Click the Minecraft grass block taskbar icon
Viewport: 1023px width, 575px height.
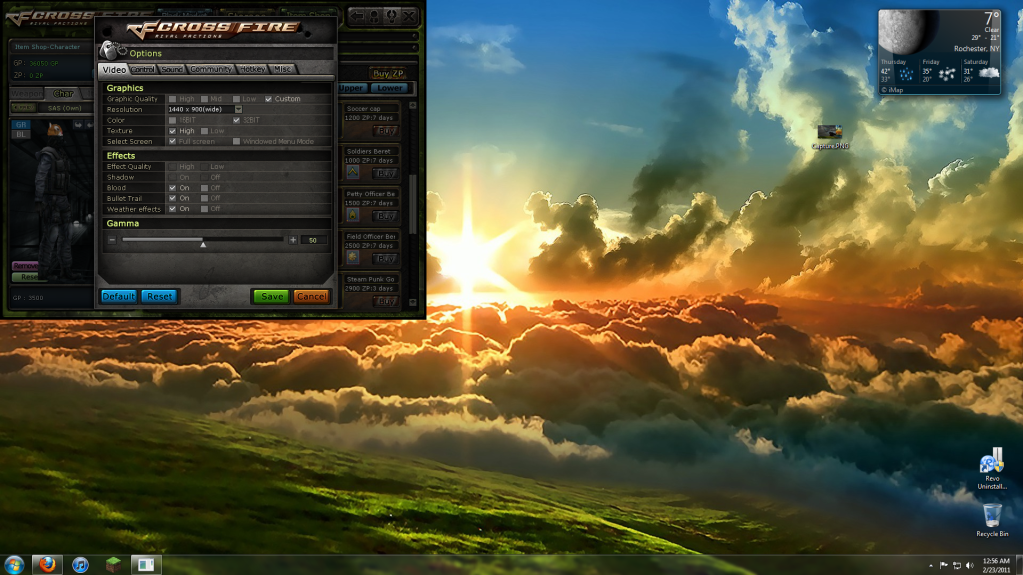tap(112, 564)
